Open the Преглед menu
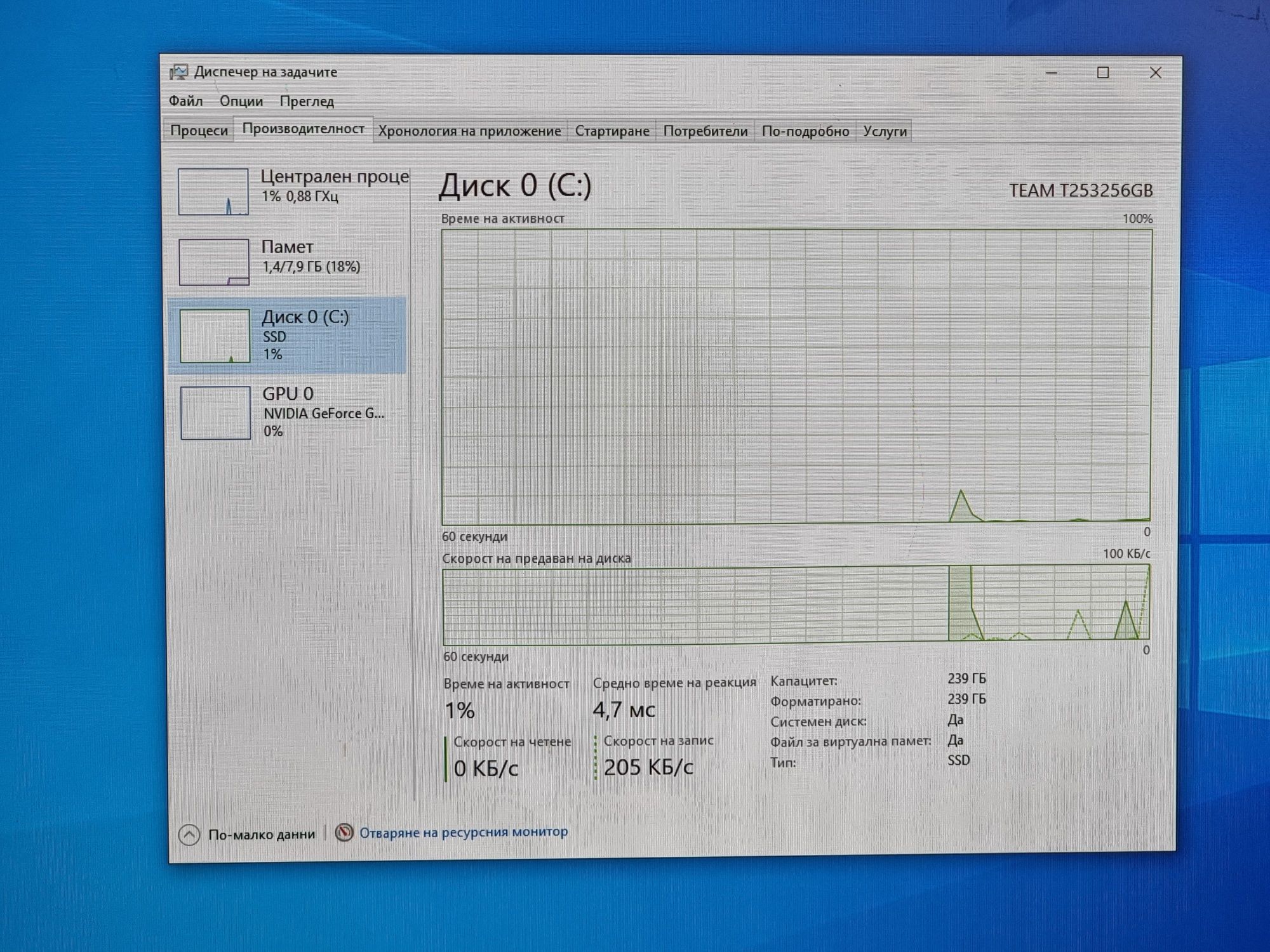 [x=307, y=102]
